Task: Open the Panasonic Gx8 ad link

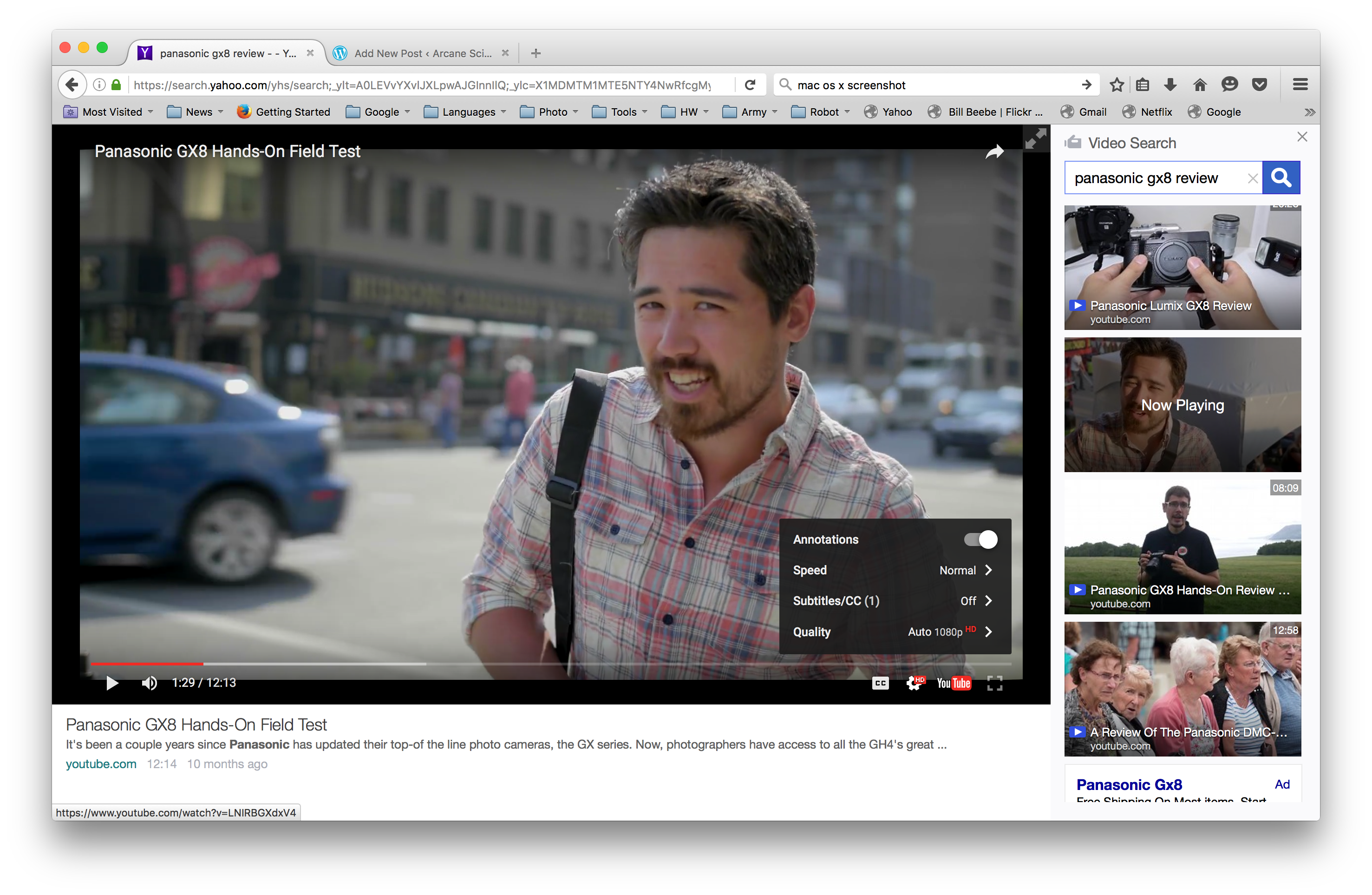Action: coord(1129,785)
